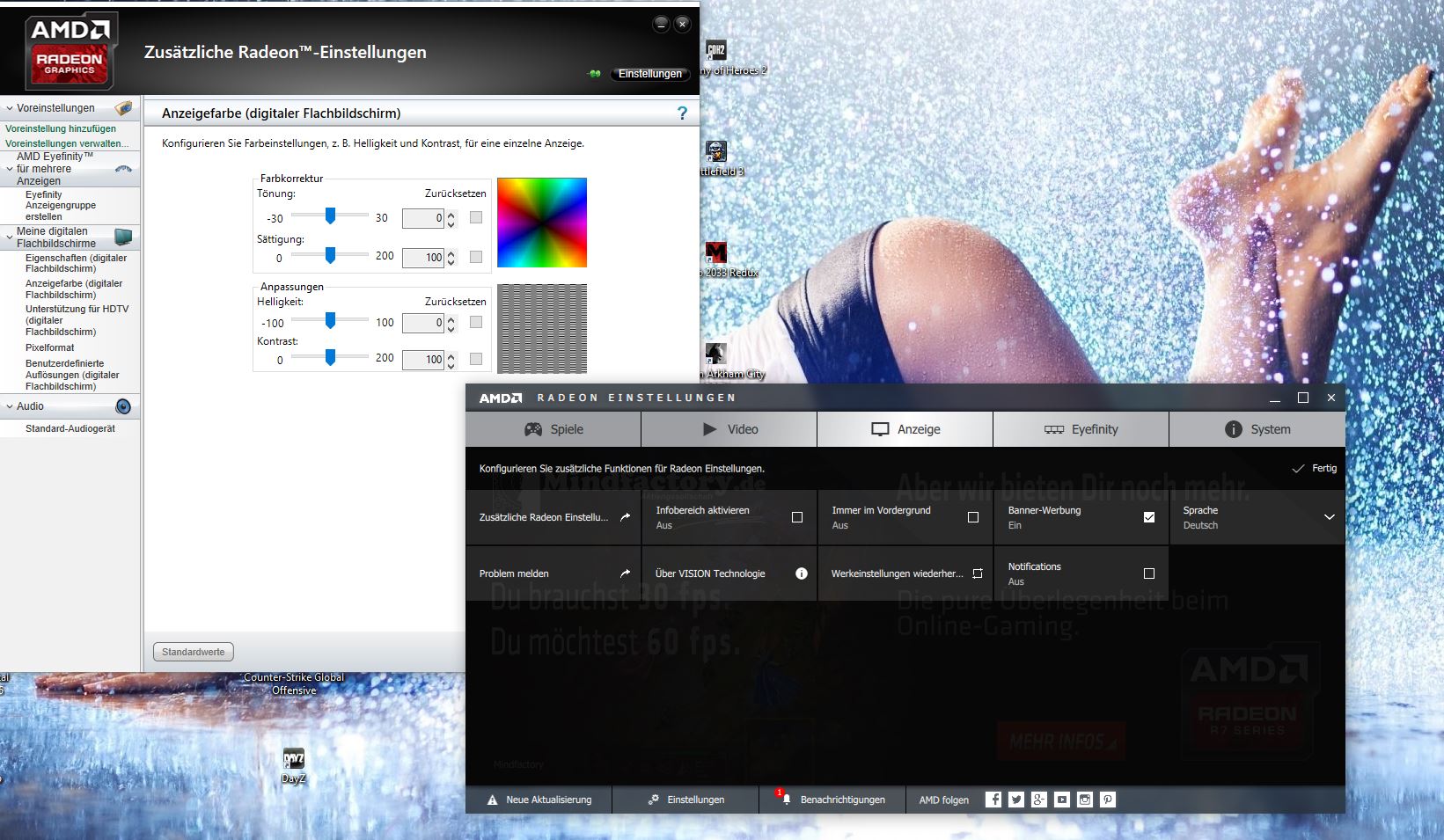Collapse the Audio section

[x=9, y=406]
